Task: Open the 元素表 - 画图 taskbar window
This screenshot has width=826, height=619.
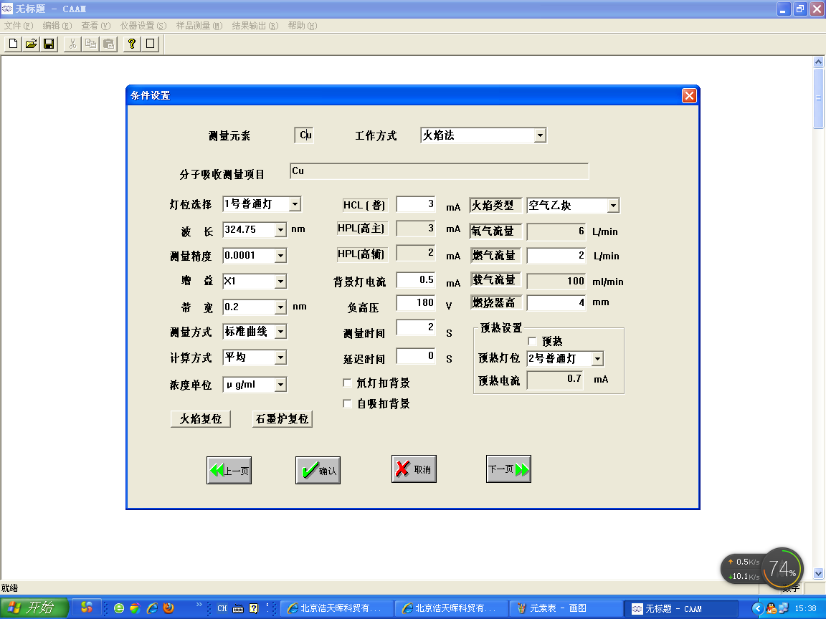Action: point(561,607)
